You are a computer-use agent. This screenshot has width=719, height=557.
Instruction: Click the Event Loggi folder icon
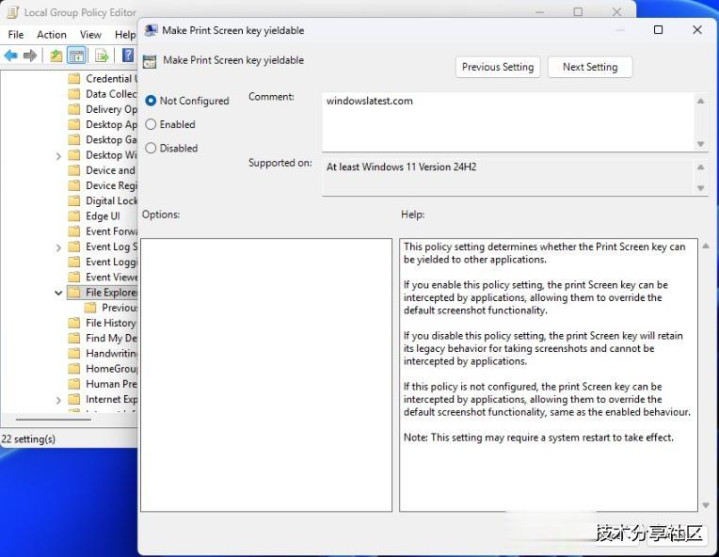[x=74, y=262]
